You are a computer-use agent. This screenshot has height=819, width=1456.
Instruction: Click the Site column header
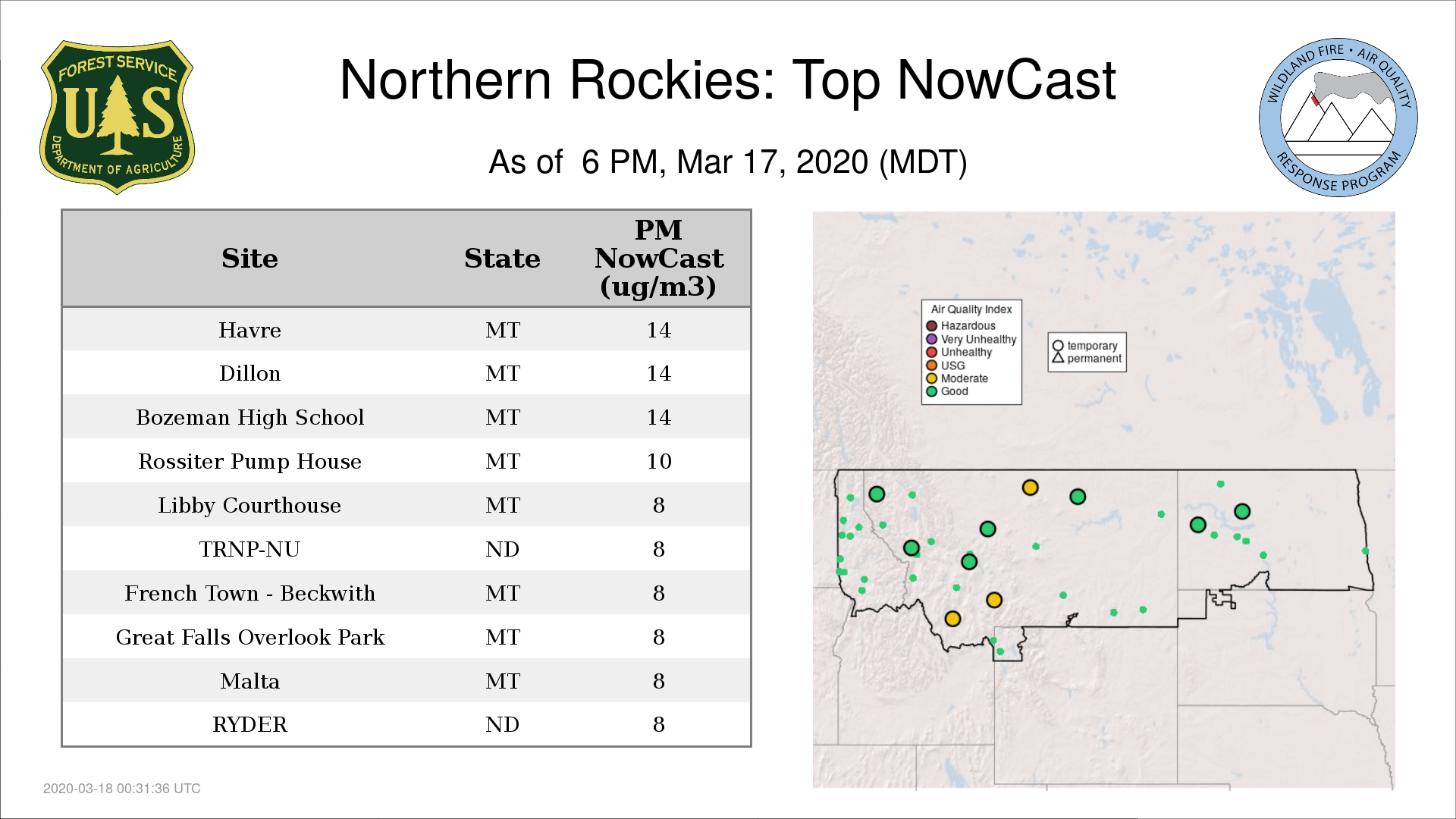(x=249, y=259)
